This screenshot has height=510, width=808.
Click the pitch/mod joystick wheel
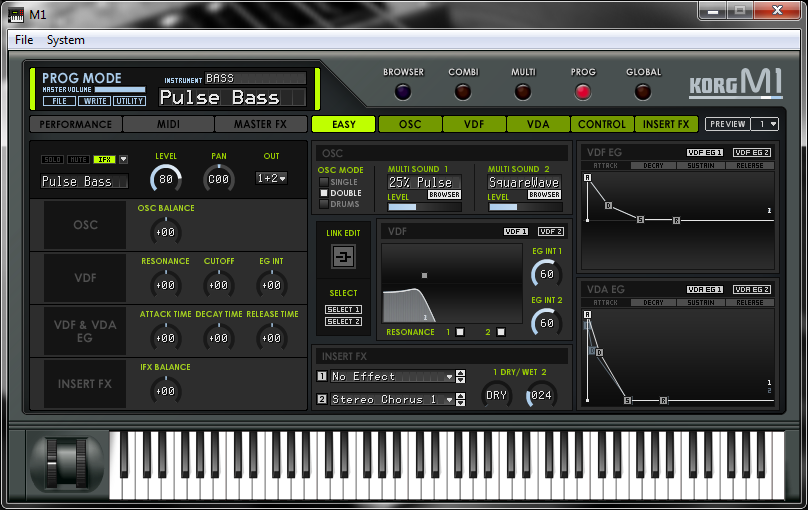tap(67, 463)
